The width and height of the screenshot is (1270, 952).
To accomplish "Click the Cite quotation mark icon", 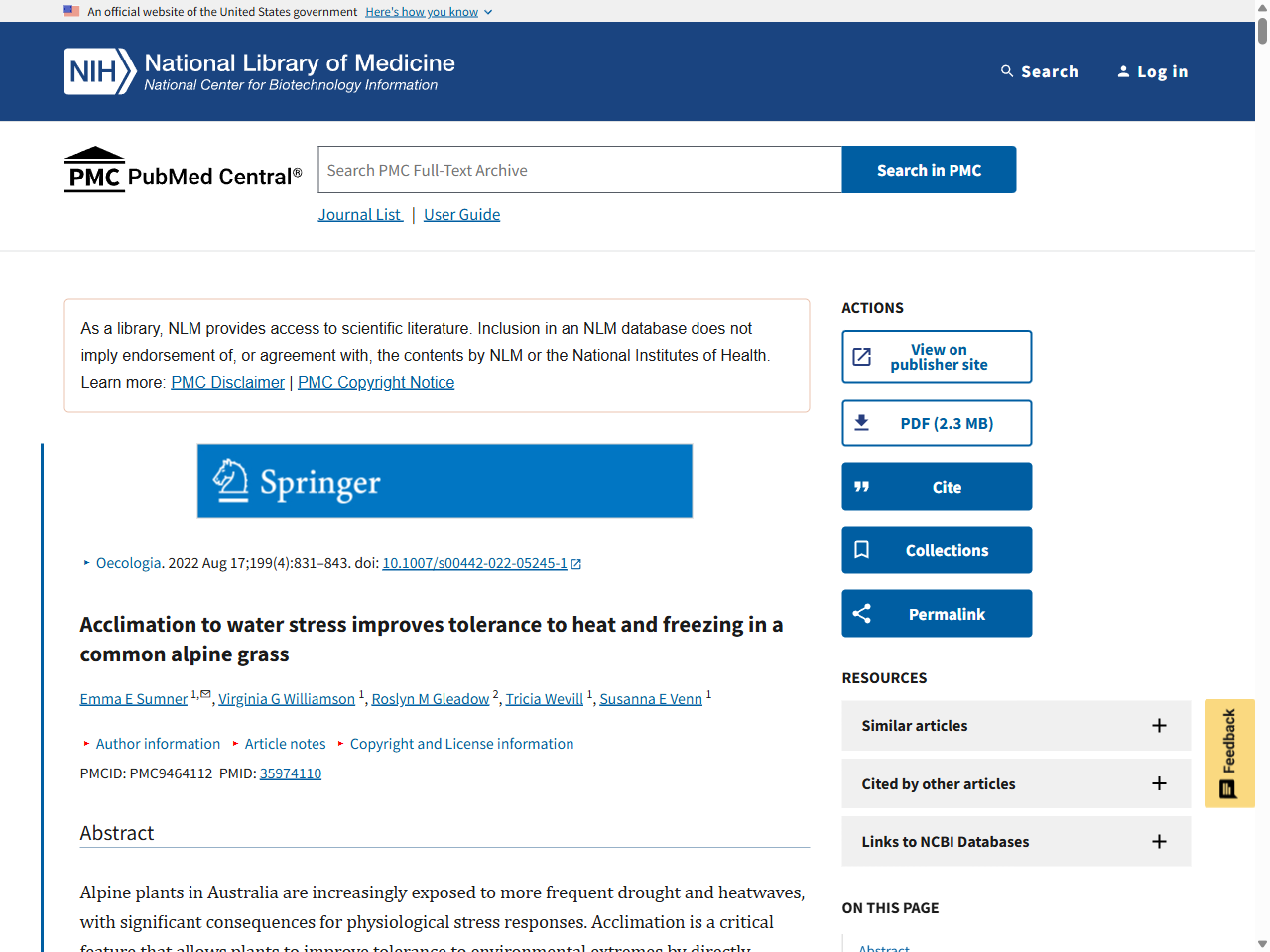I will [861, 487].
